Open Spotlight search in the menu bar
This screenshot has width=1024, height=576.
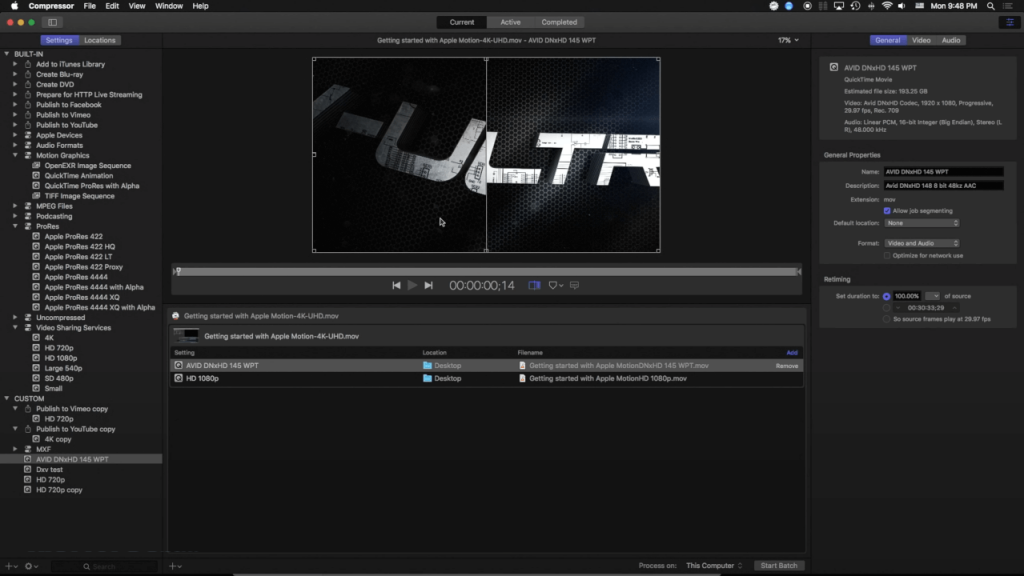991,6
